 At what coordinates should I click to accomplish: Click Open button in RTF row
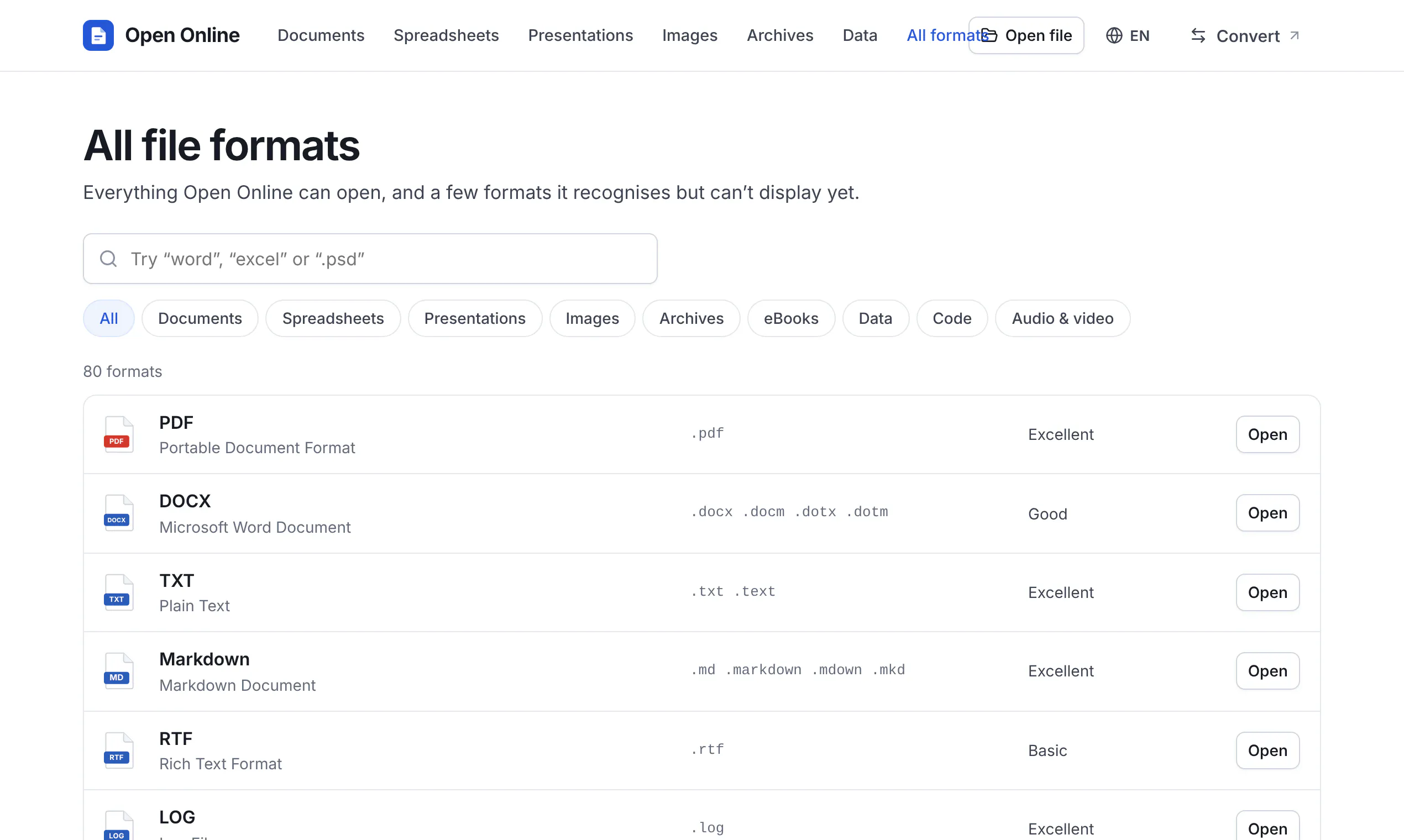point(1267,750)
